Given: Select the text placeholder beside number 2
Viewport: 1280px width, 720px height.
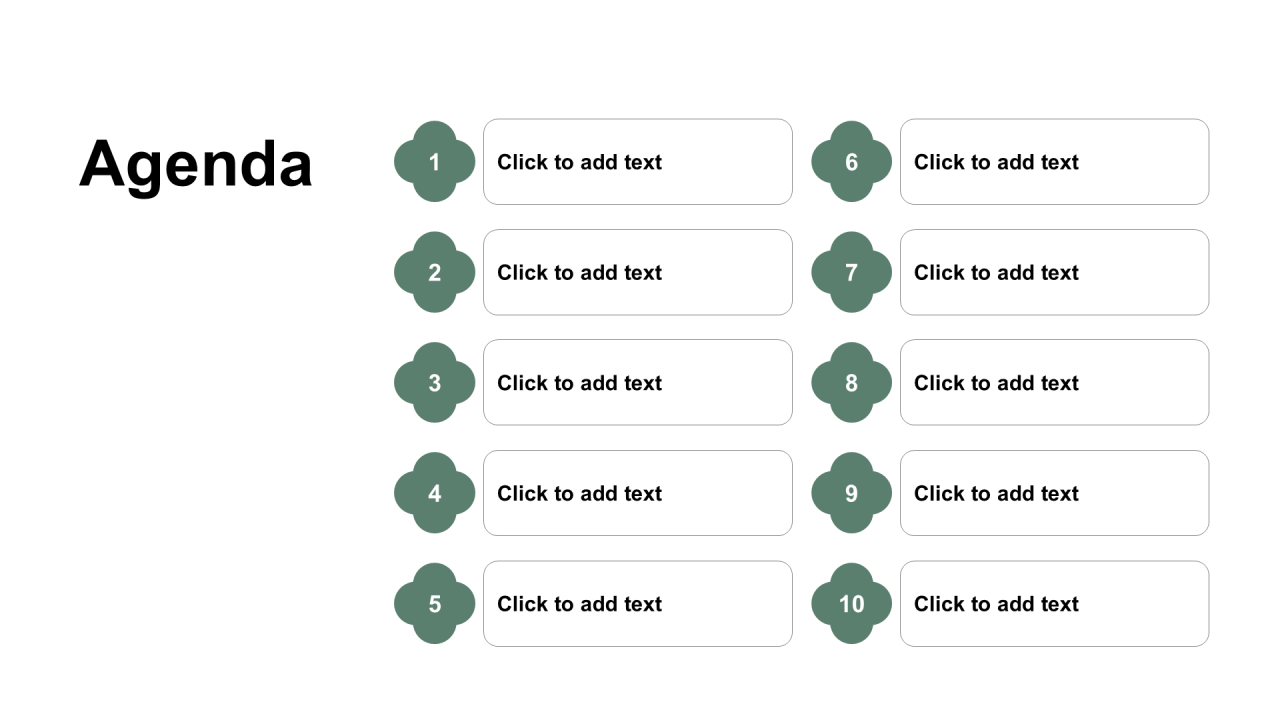Looking at the screenshot, I should [638, 272].
